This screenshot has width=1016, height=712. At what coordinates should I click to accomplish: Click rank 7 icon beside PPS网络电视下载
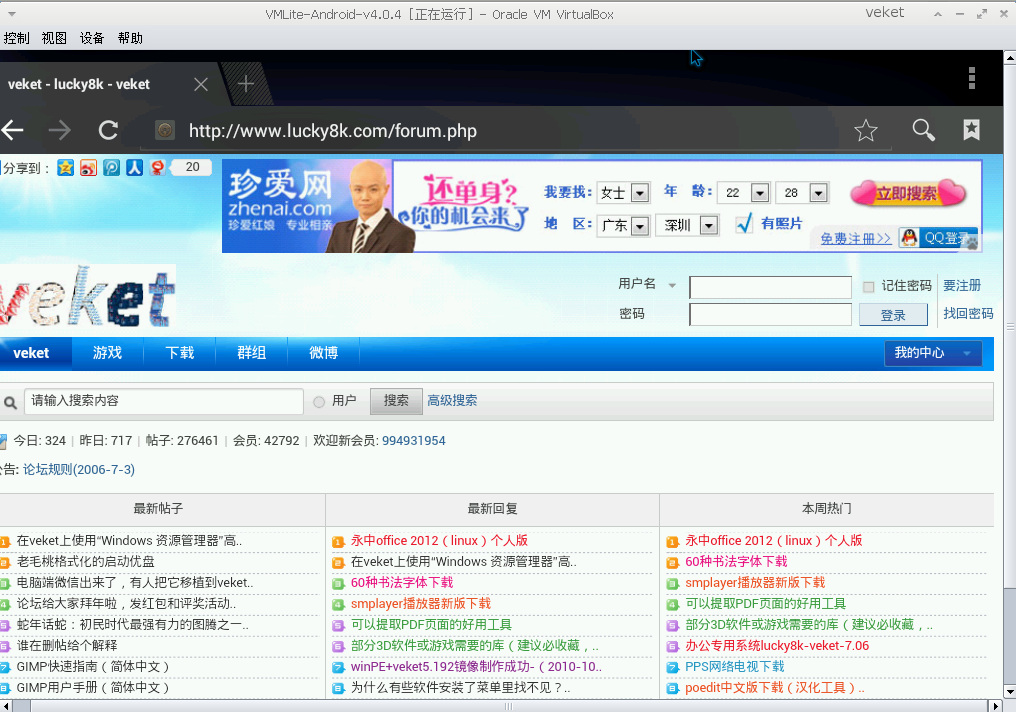(x=673, y=667)
